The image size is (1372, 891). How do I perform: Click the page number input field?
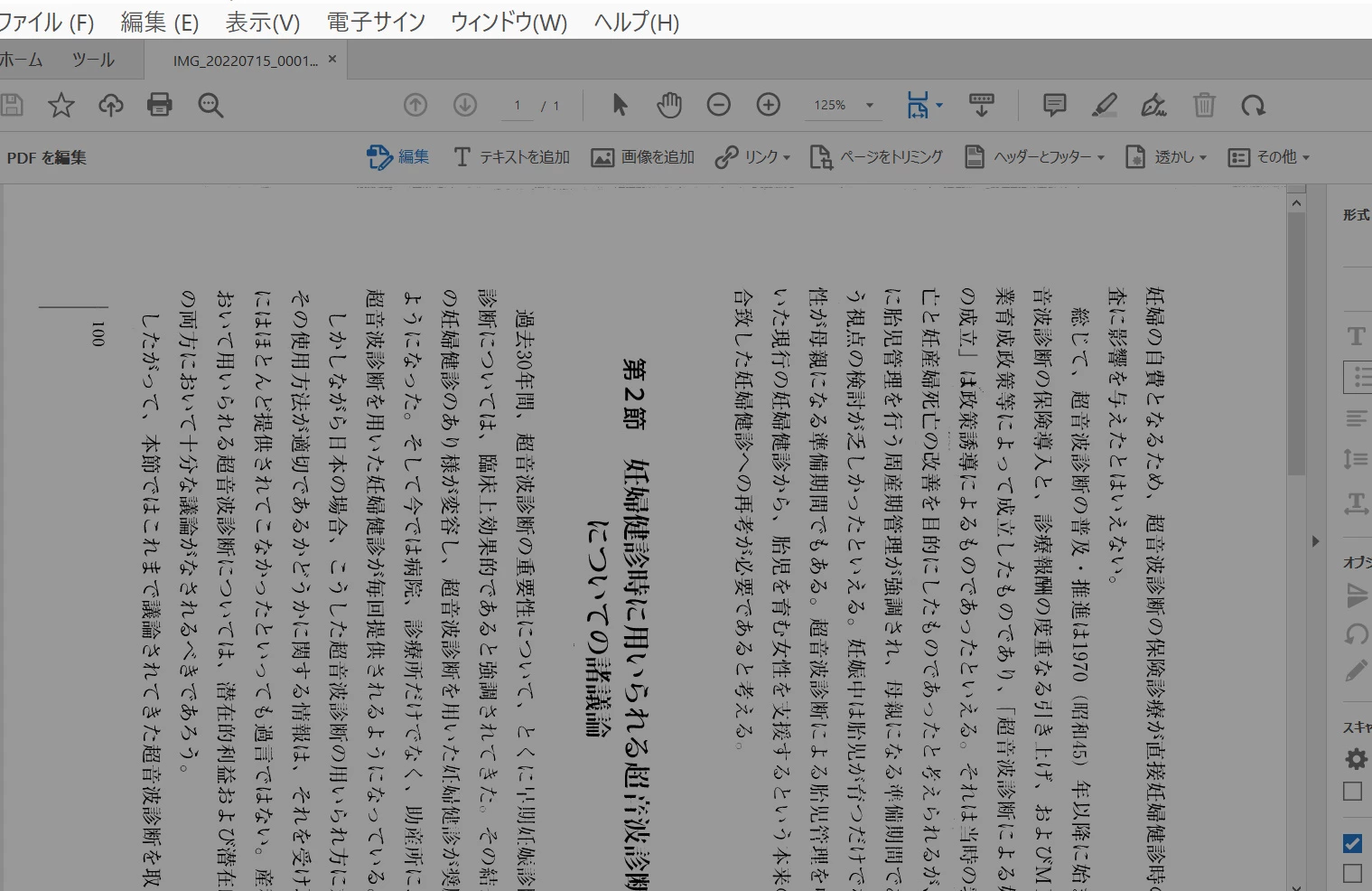coord(518,106)
